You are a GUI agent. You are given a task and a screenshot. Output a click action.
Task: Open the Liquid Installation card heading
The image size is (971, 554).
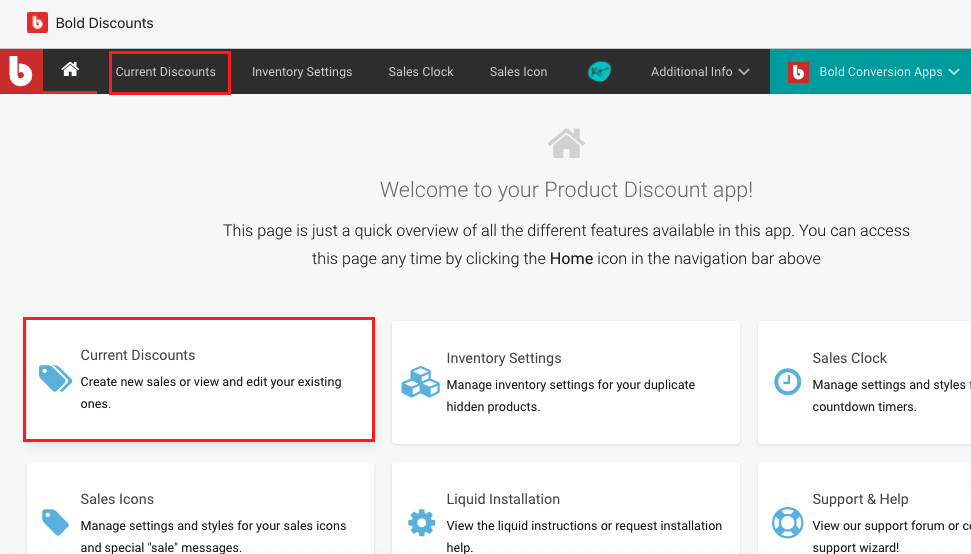point(503,499)
